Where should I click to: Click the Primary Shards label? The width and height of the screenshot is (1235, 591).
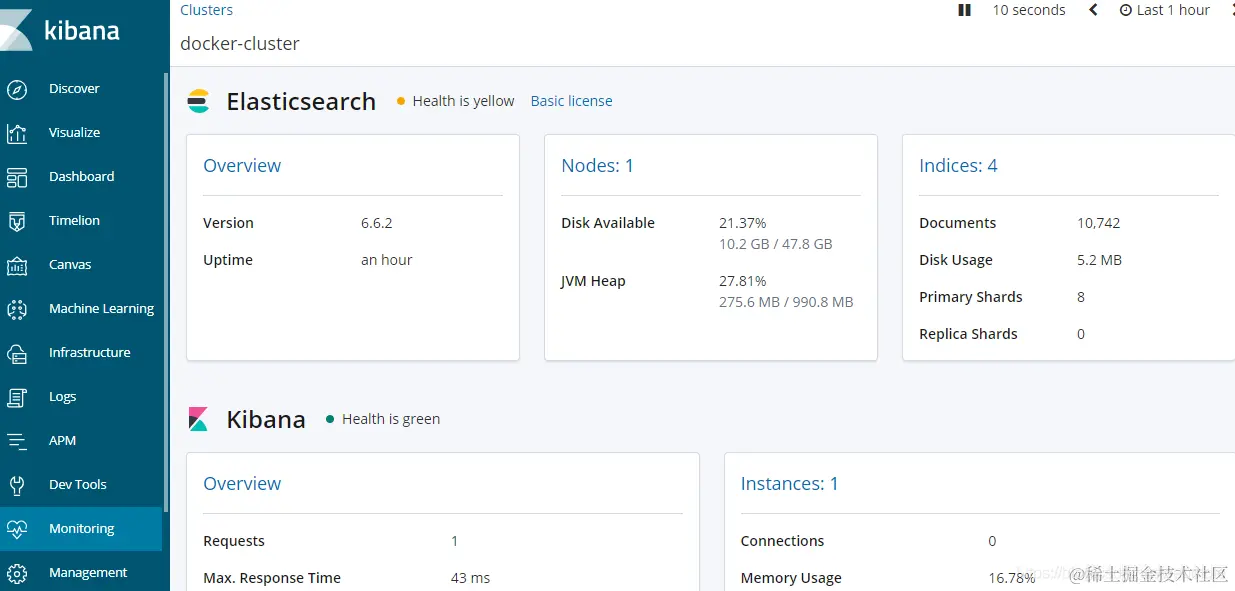point(971,297)
